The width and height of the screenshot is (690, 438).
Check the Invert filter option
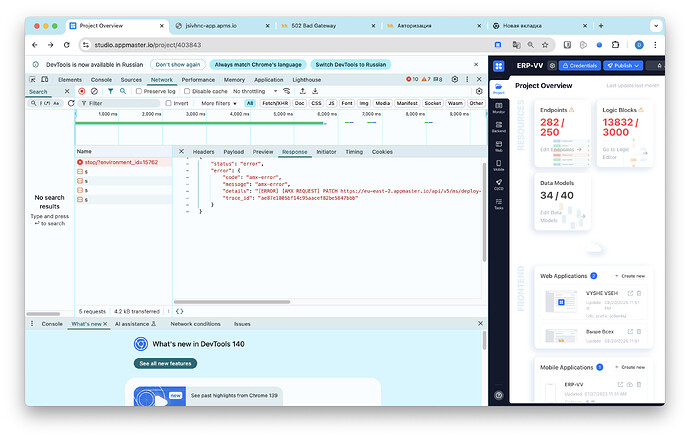pos(168,103)
